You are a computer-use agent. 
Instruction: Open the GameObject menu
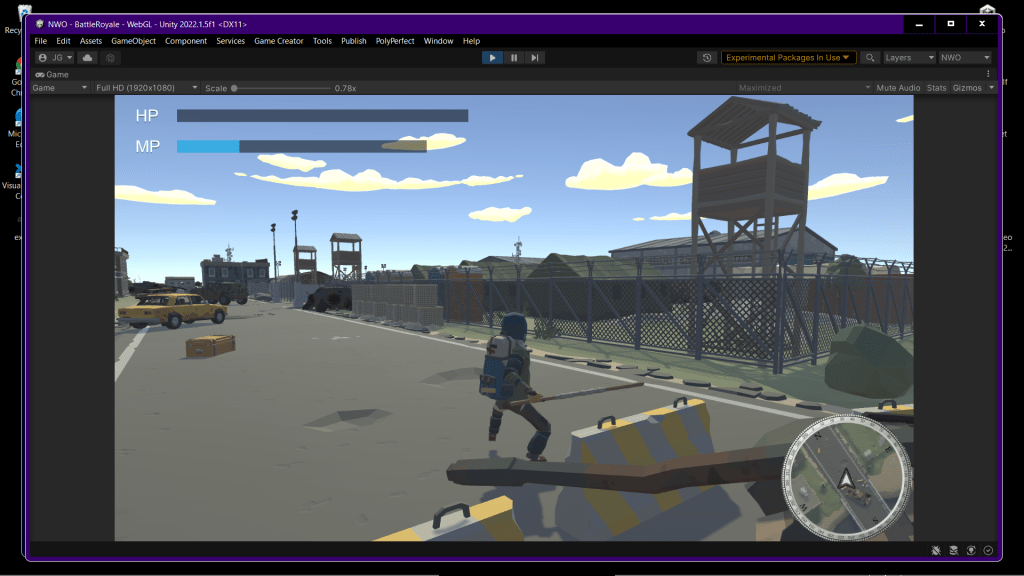coord(133,41)
